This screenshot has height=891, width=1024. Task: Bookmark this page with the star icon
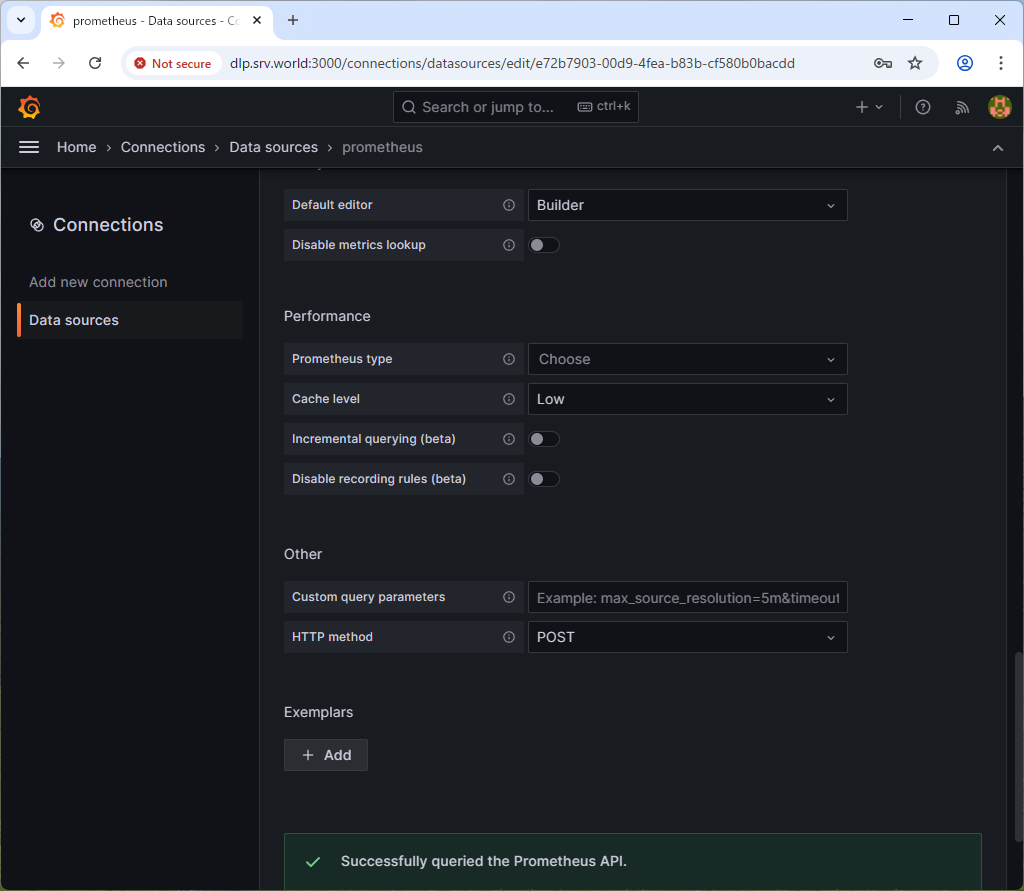[915, 63]
